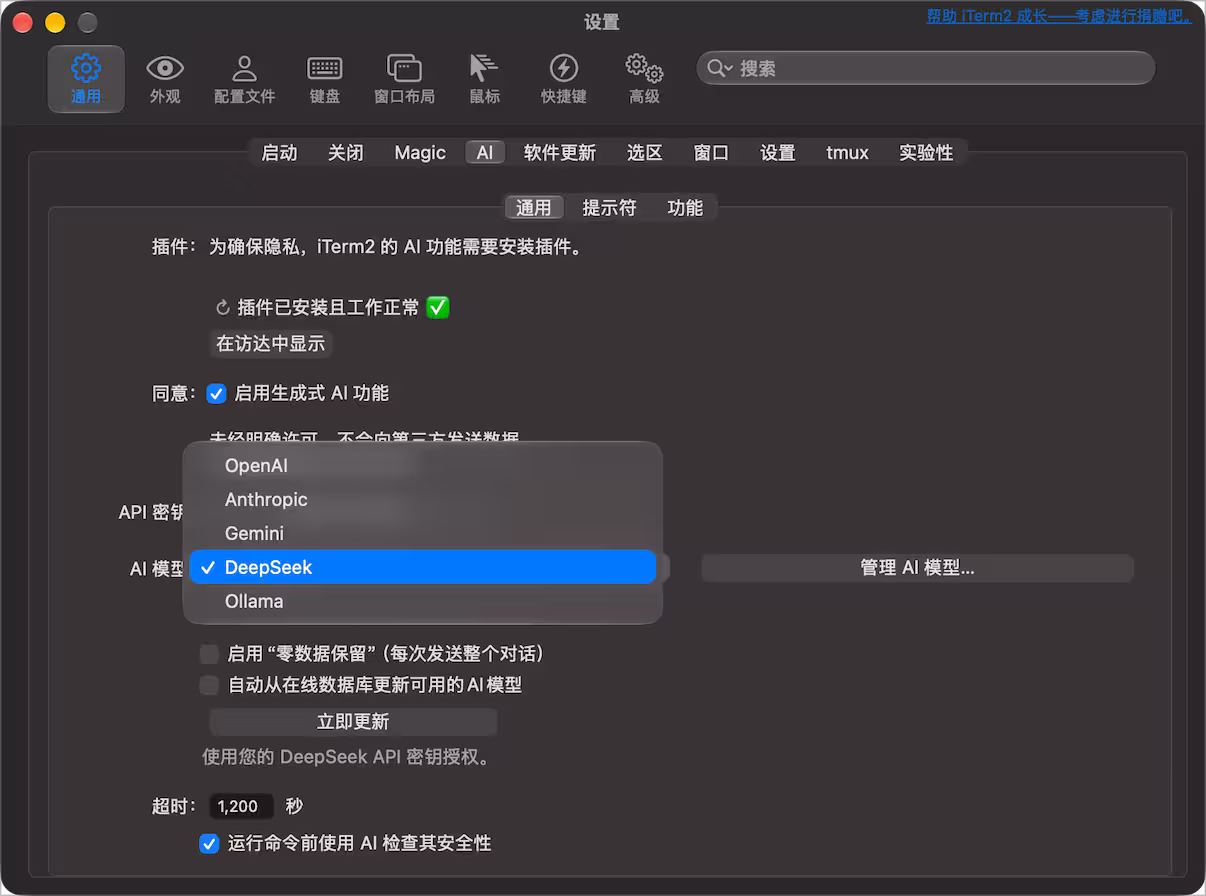1206x896 pixels.
Task: Select OpenAI from the provider list
Action: 423,465
